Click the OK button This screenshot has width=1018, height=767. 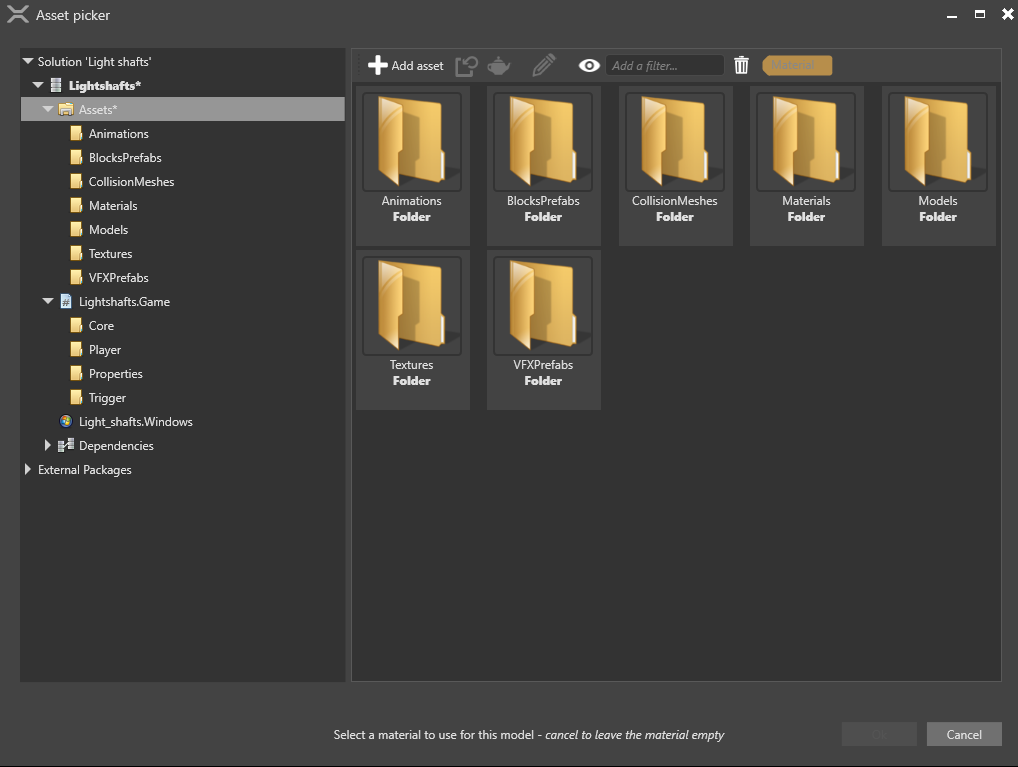click(x=878, y=733)
